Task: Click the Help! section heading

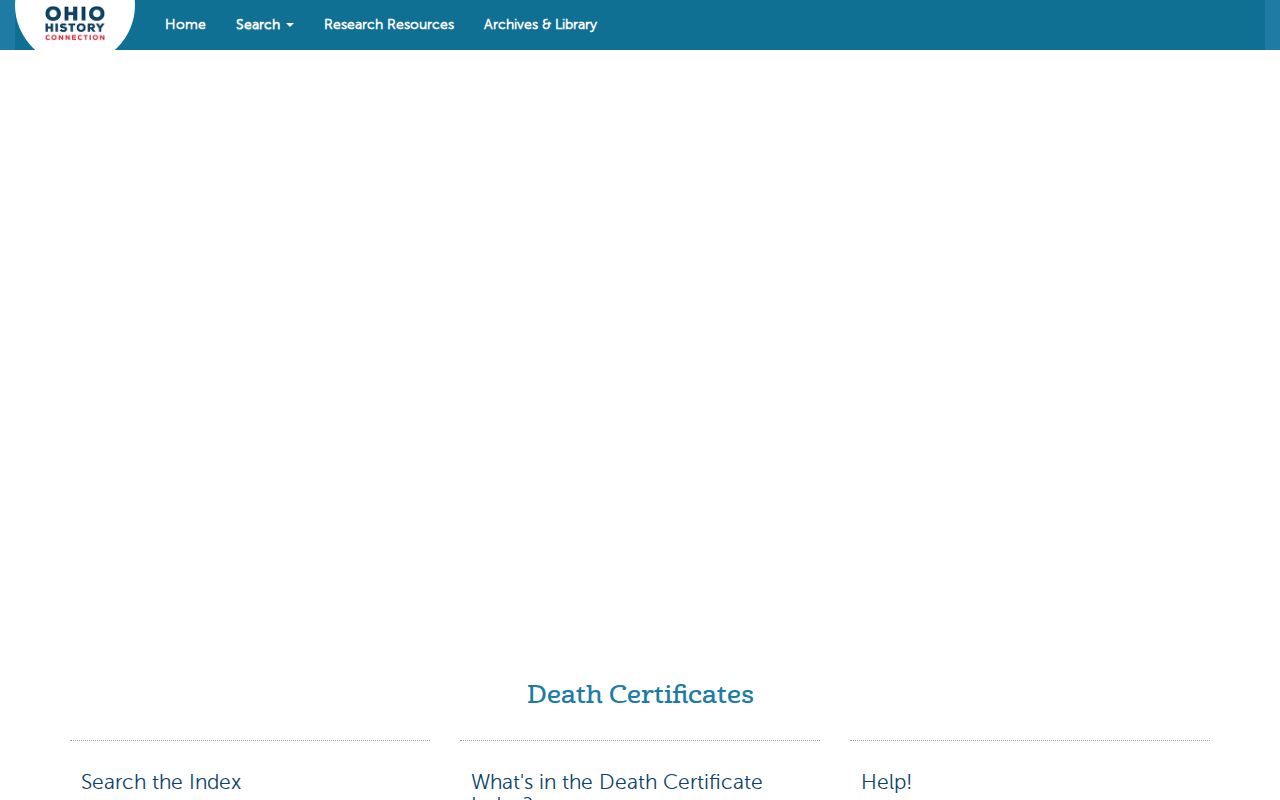Action: click(x=886, y=782)
